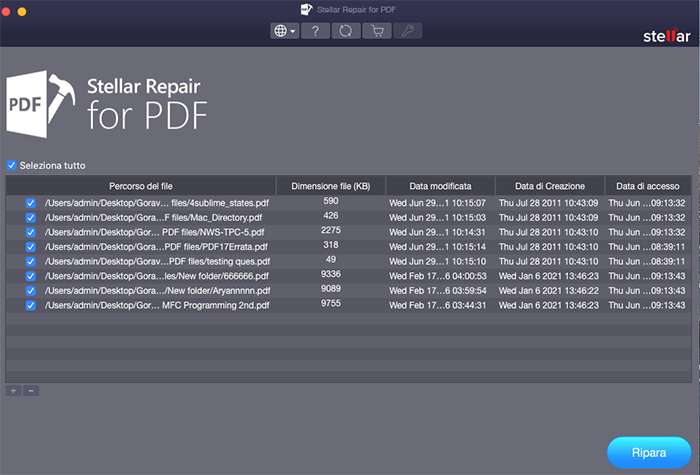This screenshot has width=700, height=475.
Task: Uncheck the Mac_Directory.pdf row checkbox
Action: 30,218
